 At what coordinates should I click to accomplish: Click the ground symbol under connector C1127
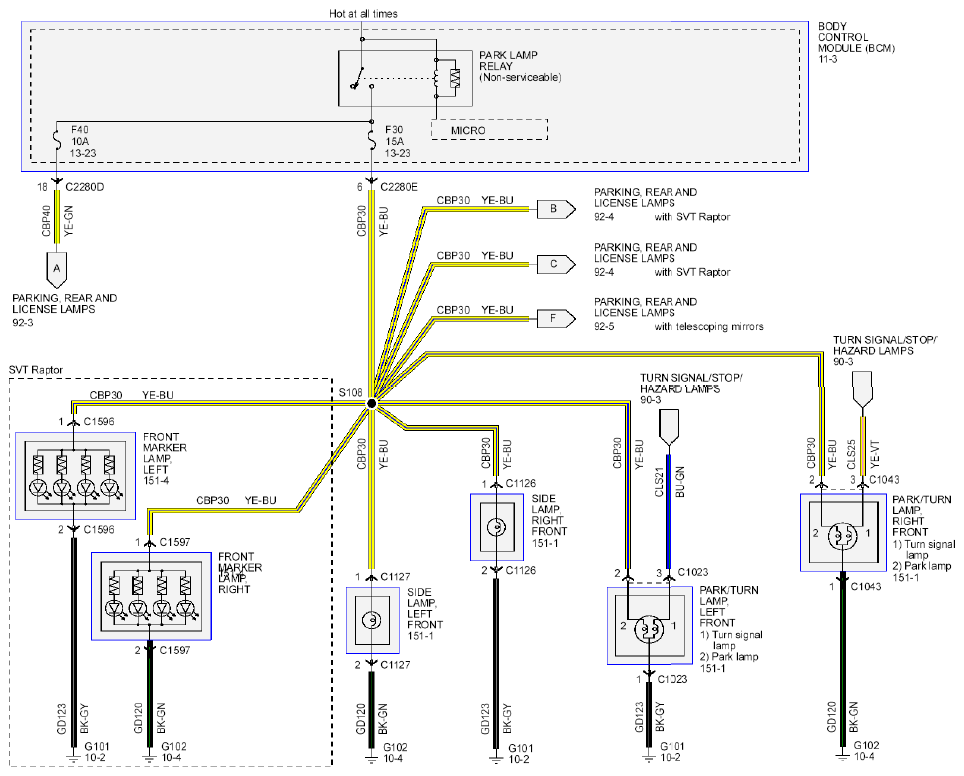[371, 758]
